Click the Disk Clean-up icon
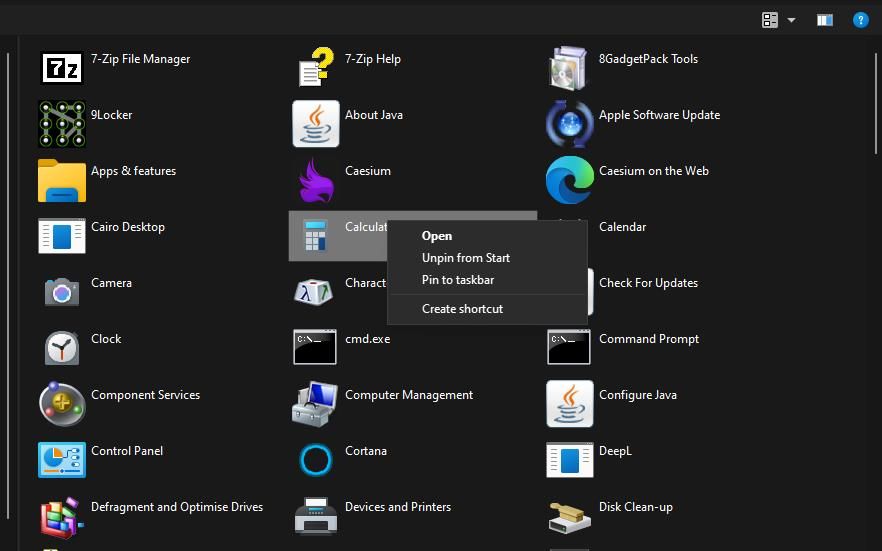 pos(569,515)
